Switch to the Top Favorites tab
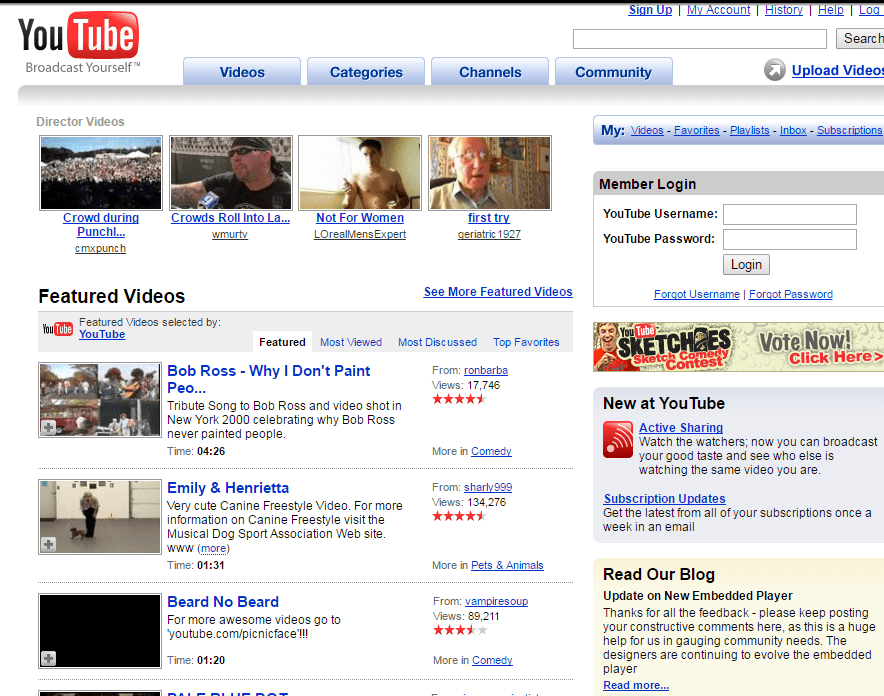The image size is (884, 696). coord(526,342)
